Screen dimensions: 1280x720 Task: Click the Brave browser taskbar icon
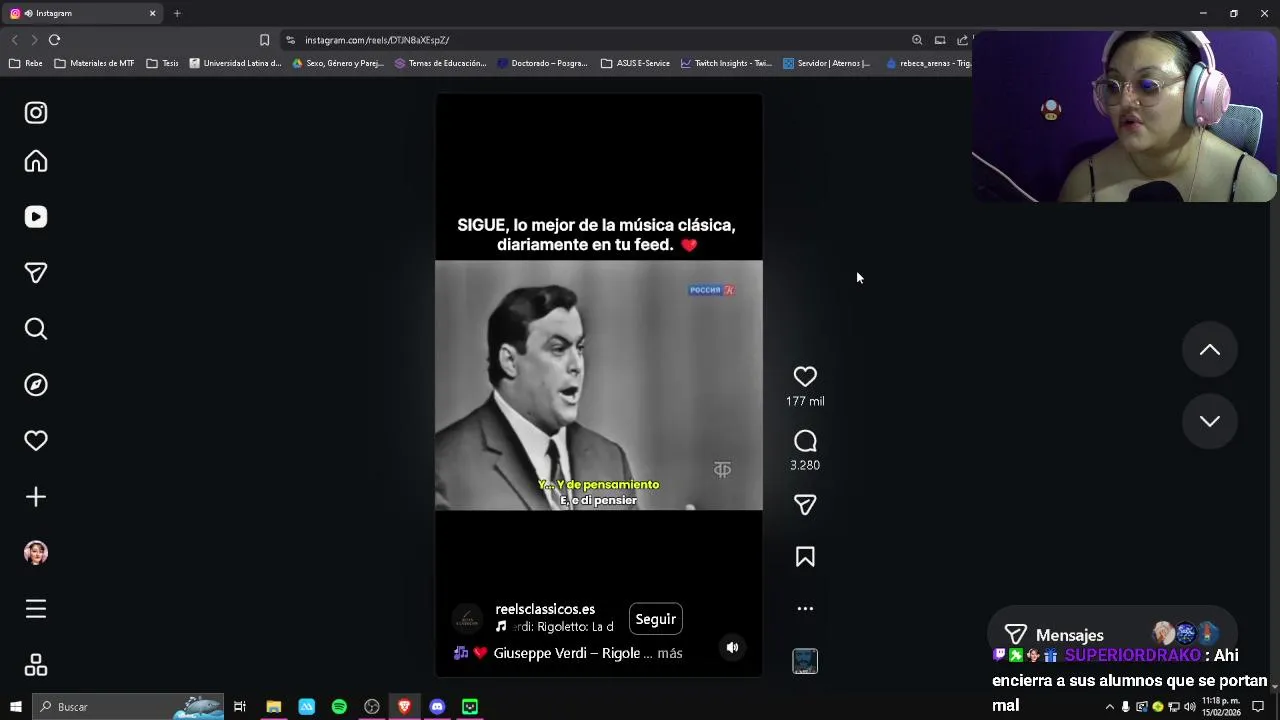click(404, 707)
